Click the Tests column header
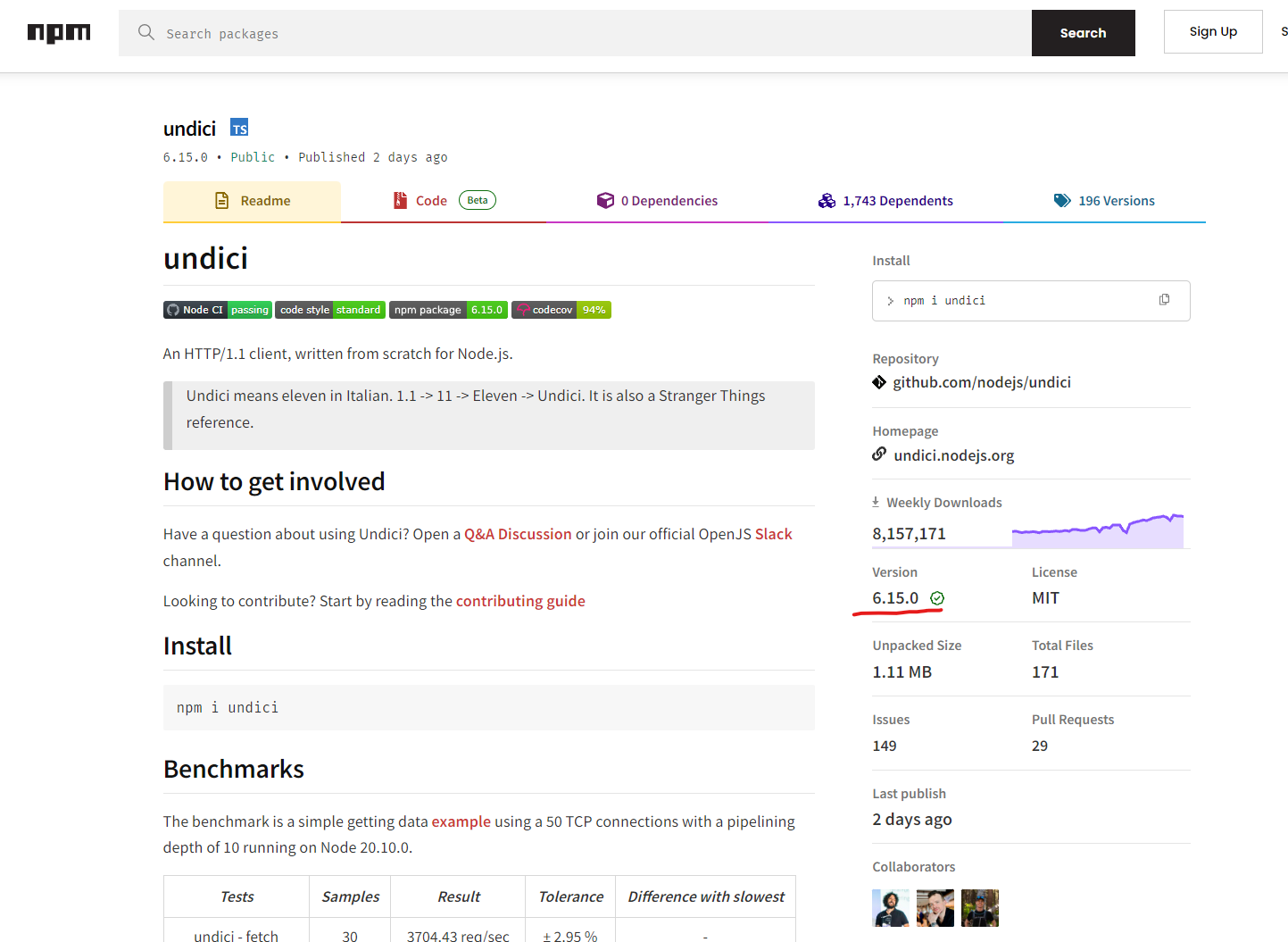 click(237, 896)
